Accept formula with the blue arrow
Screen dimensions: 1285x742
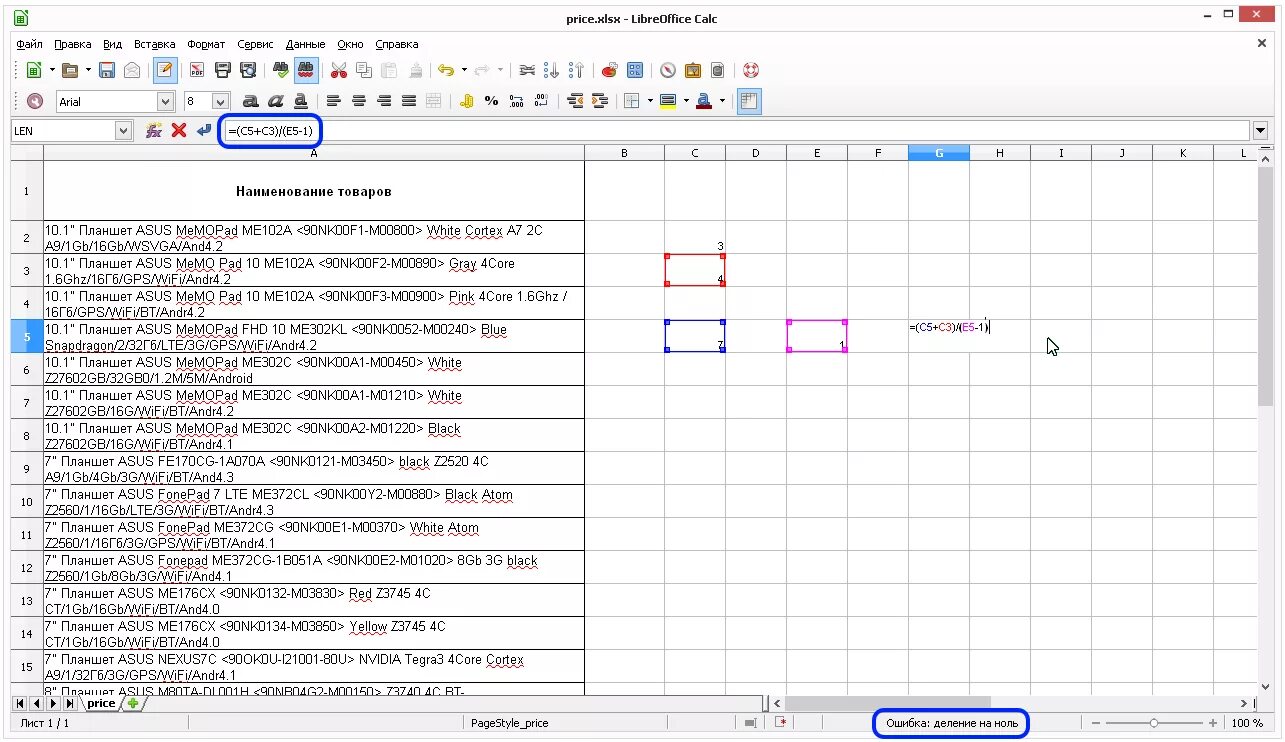tap(204, 130)
